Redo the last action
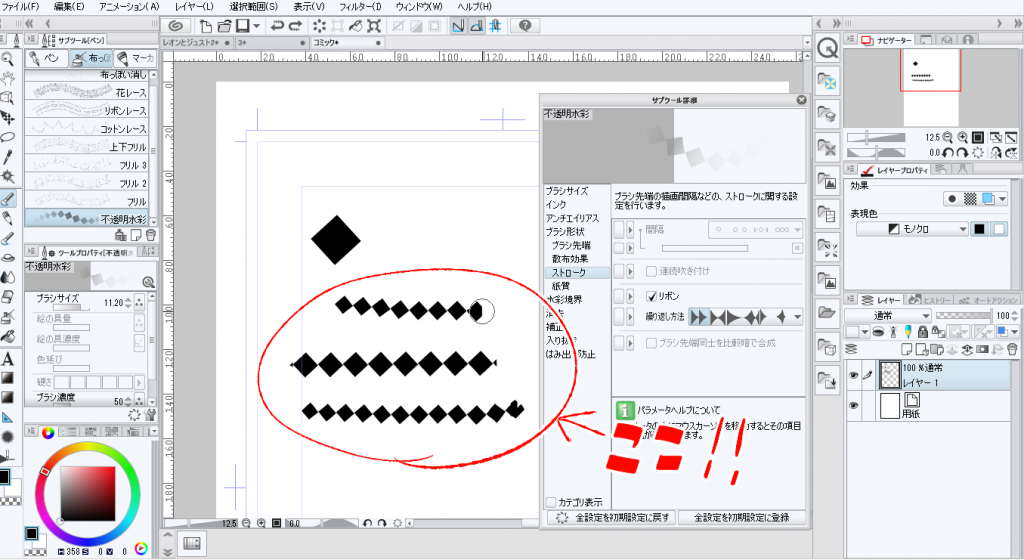The width and height of the screenshot is (1024, 560). point(295,26)
